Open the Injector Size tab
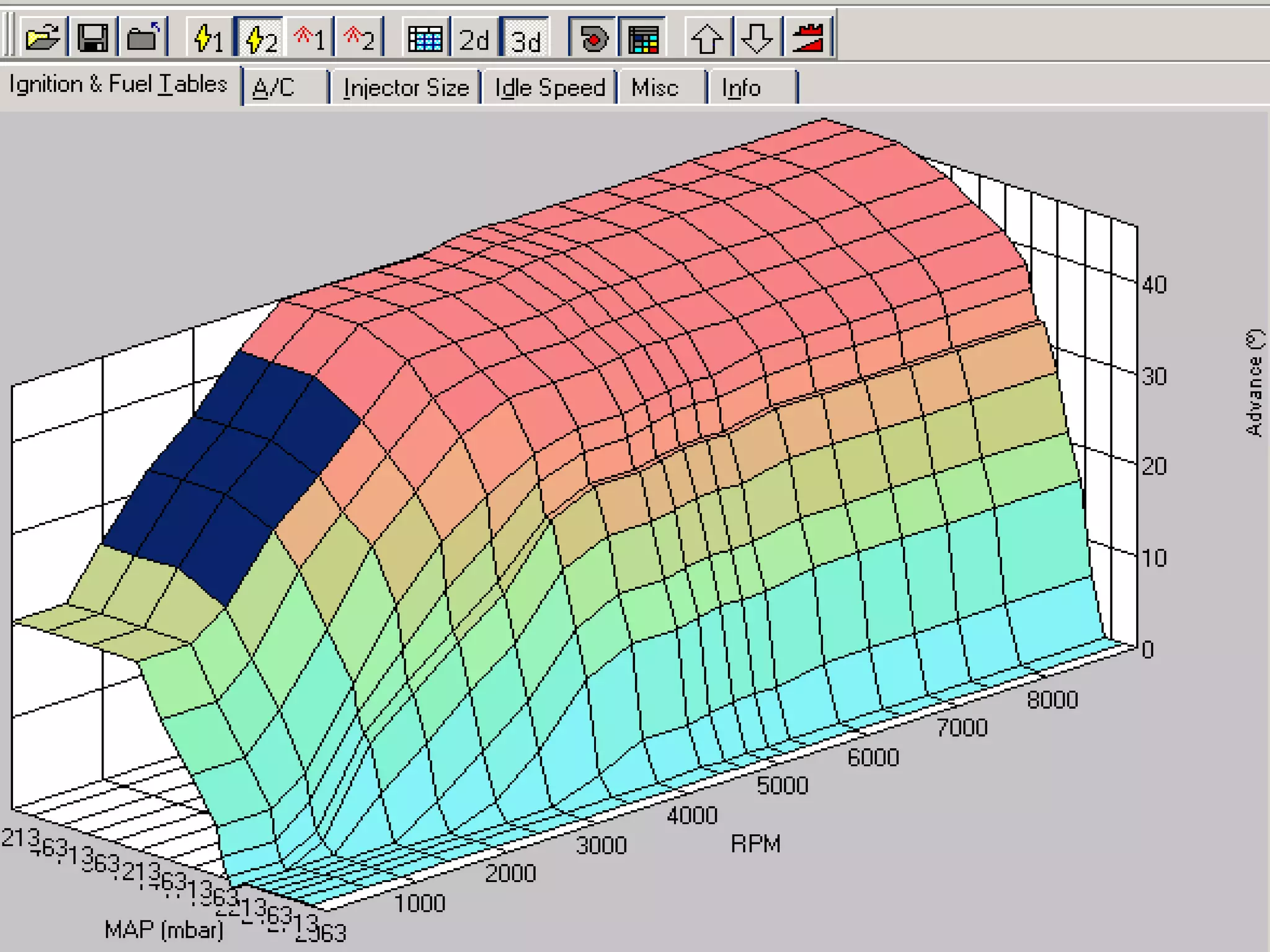 coord(406,87)
